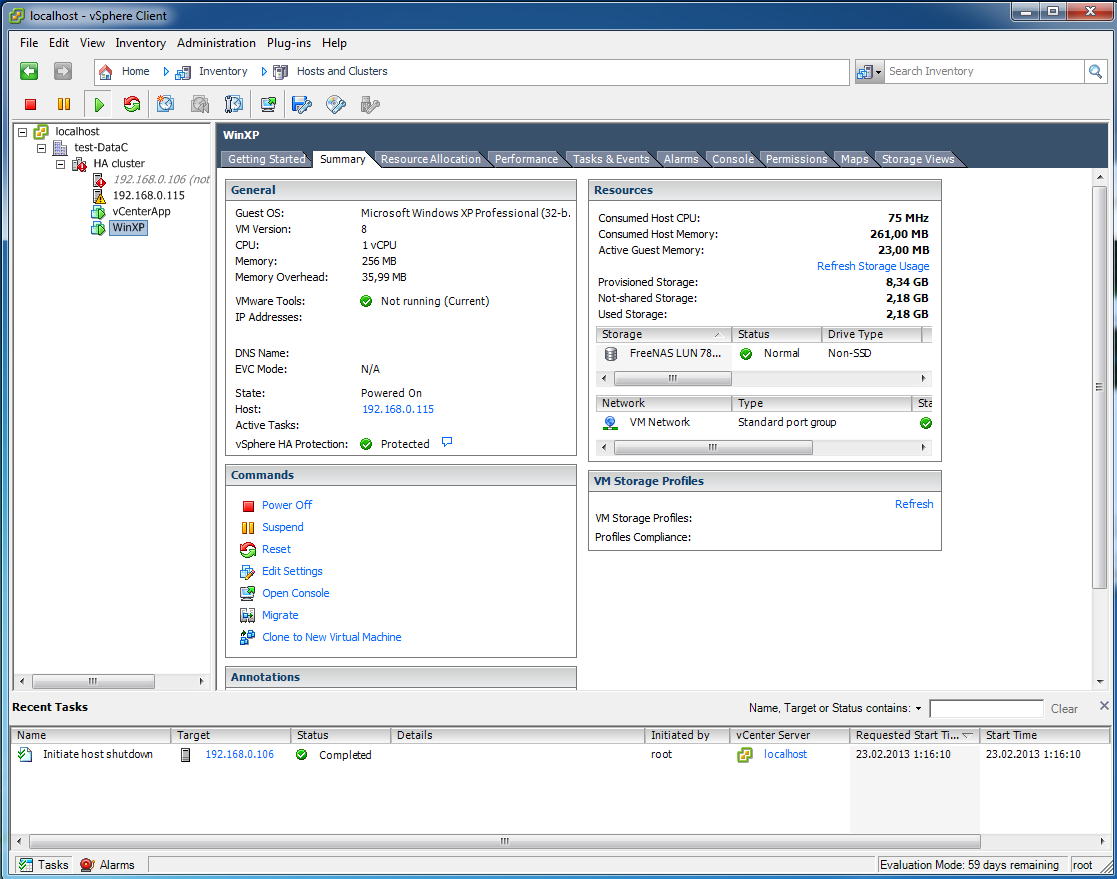Screen dimensions: 1117x879
Task: Click the grey Forward navigation arrow
Action: click(63, 71)
